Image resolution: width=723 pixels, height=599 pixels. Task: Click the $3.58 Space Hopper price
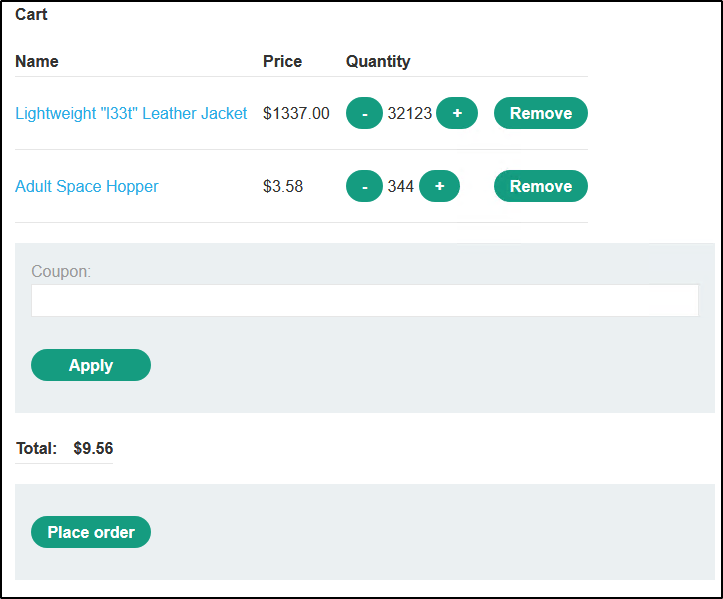[x=283, y=186]
